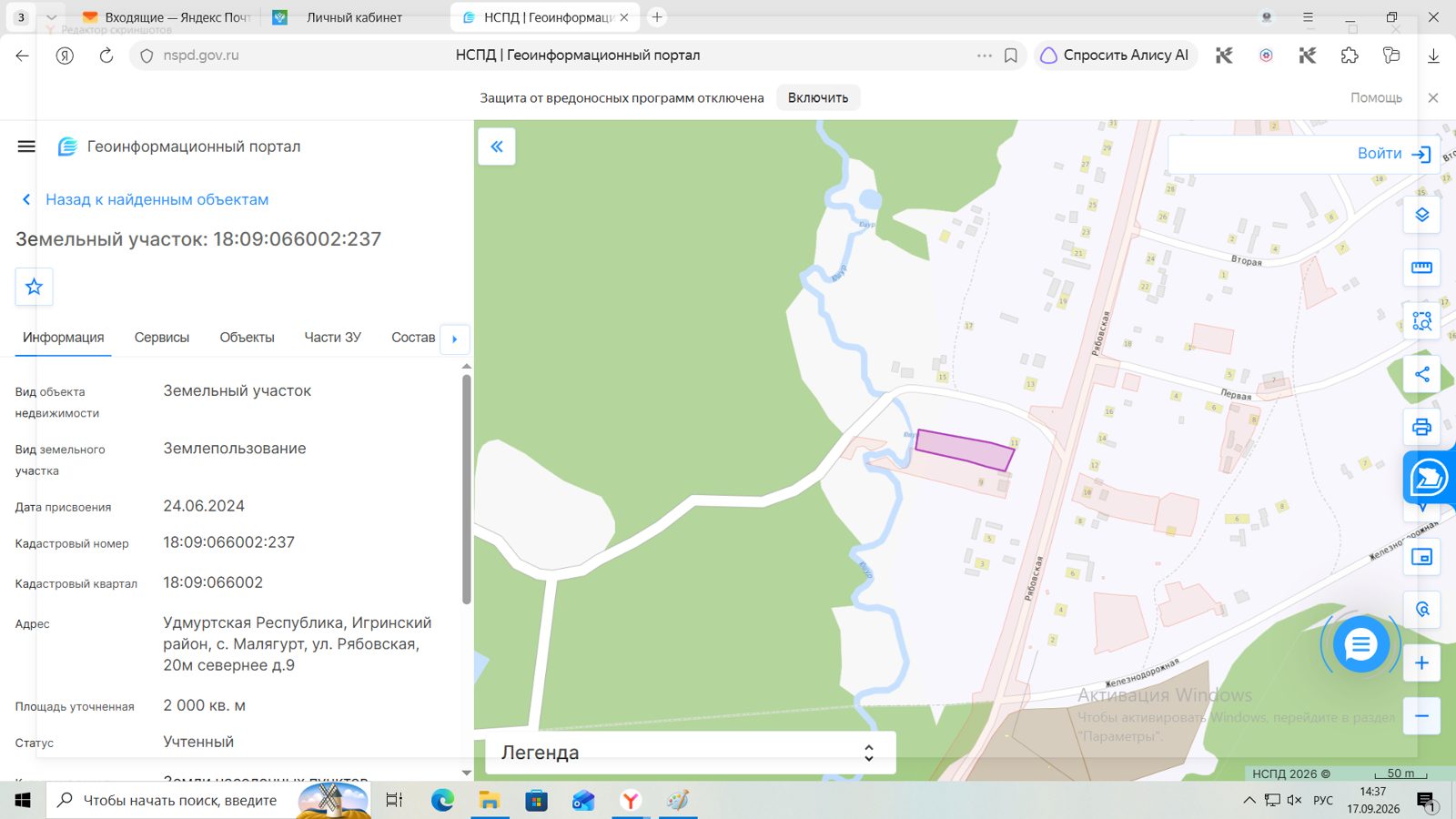Open the hamburger menu of the portal
The height and width of the screenshot is (819, 1456).
pyautogui.click(x=26, y=147)
